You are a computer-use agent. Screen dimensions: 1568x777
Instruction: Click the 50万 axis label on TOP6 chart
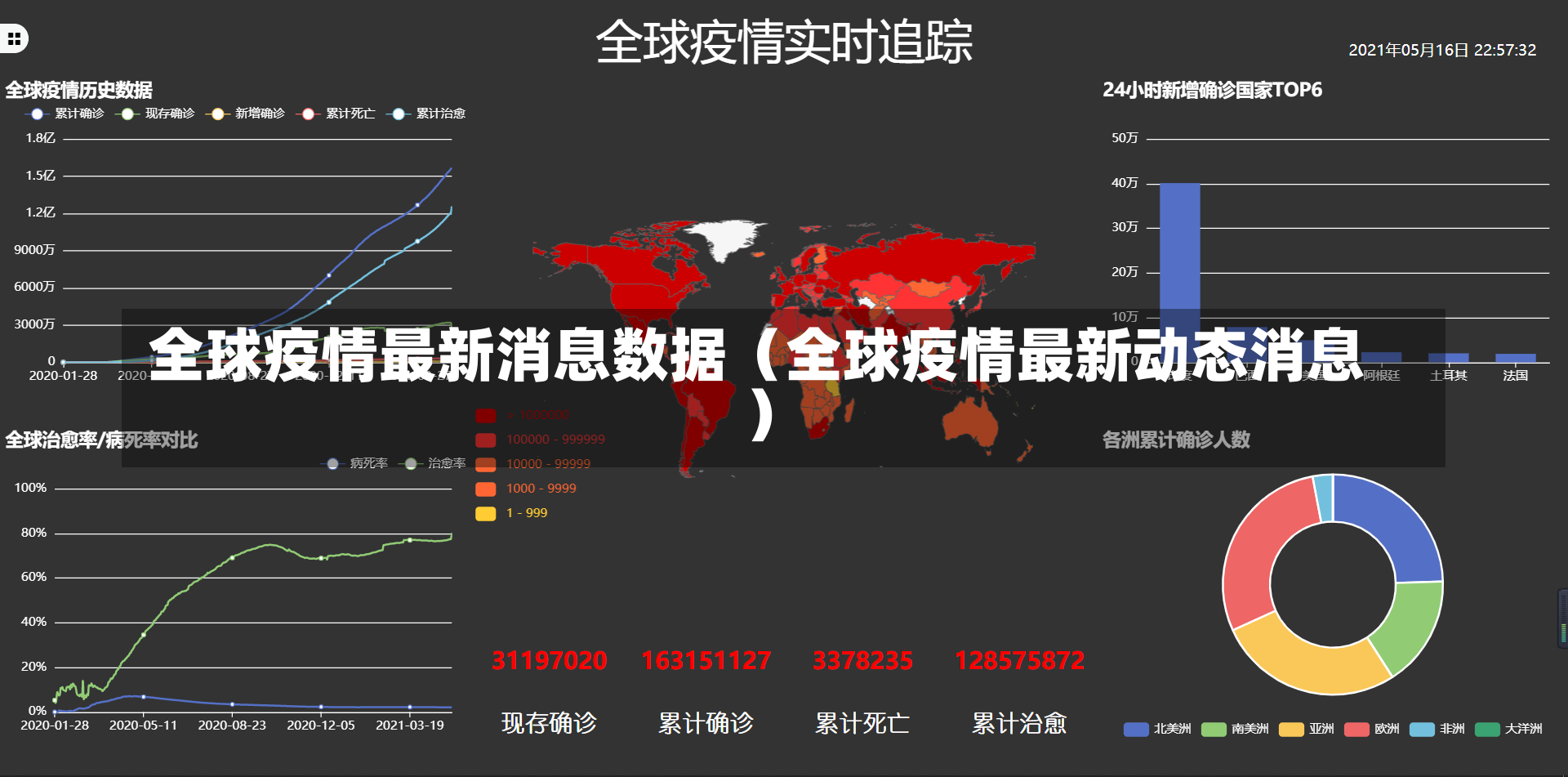(1125, 138)
